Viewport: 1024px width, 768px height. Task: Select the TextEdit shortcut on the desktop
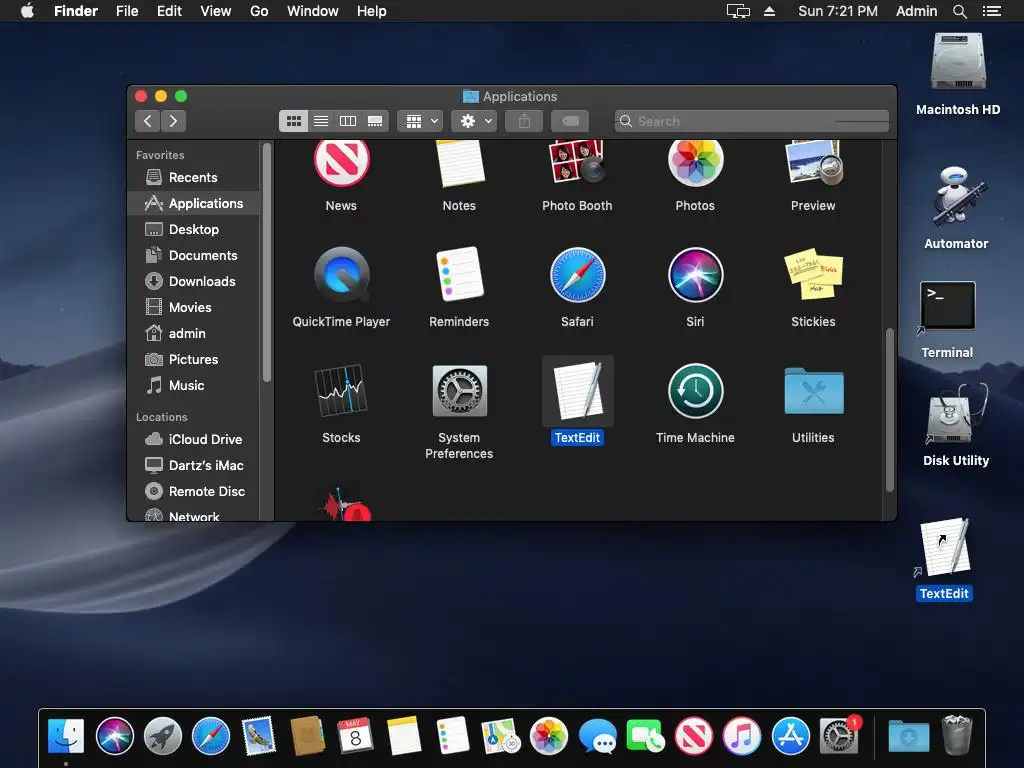pyautogui.click(x=944, y=547)
